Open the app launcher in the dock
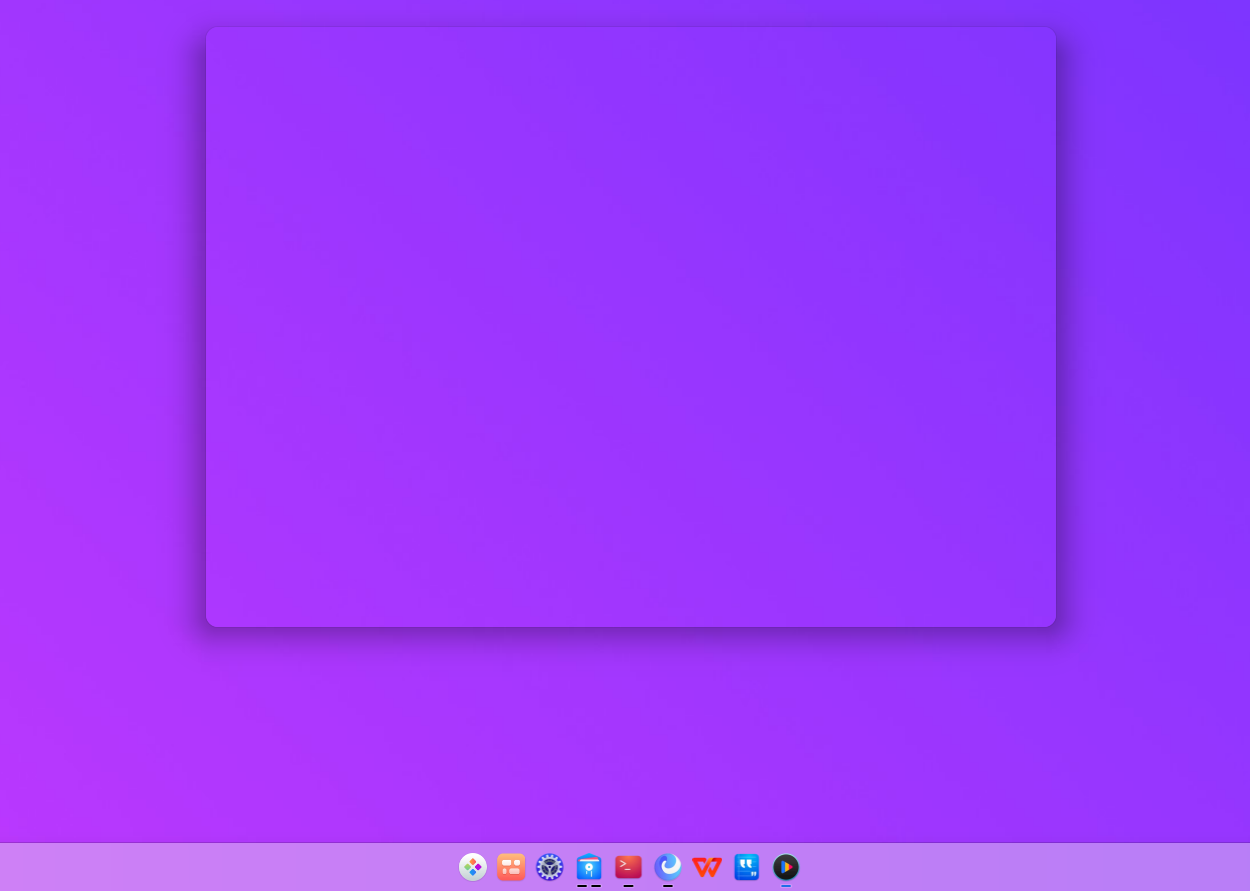Image resolution: width=1250 pixels, height=891 pixels. [x=473, y=867]
